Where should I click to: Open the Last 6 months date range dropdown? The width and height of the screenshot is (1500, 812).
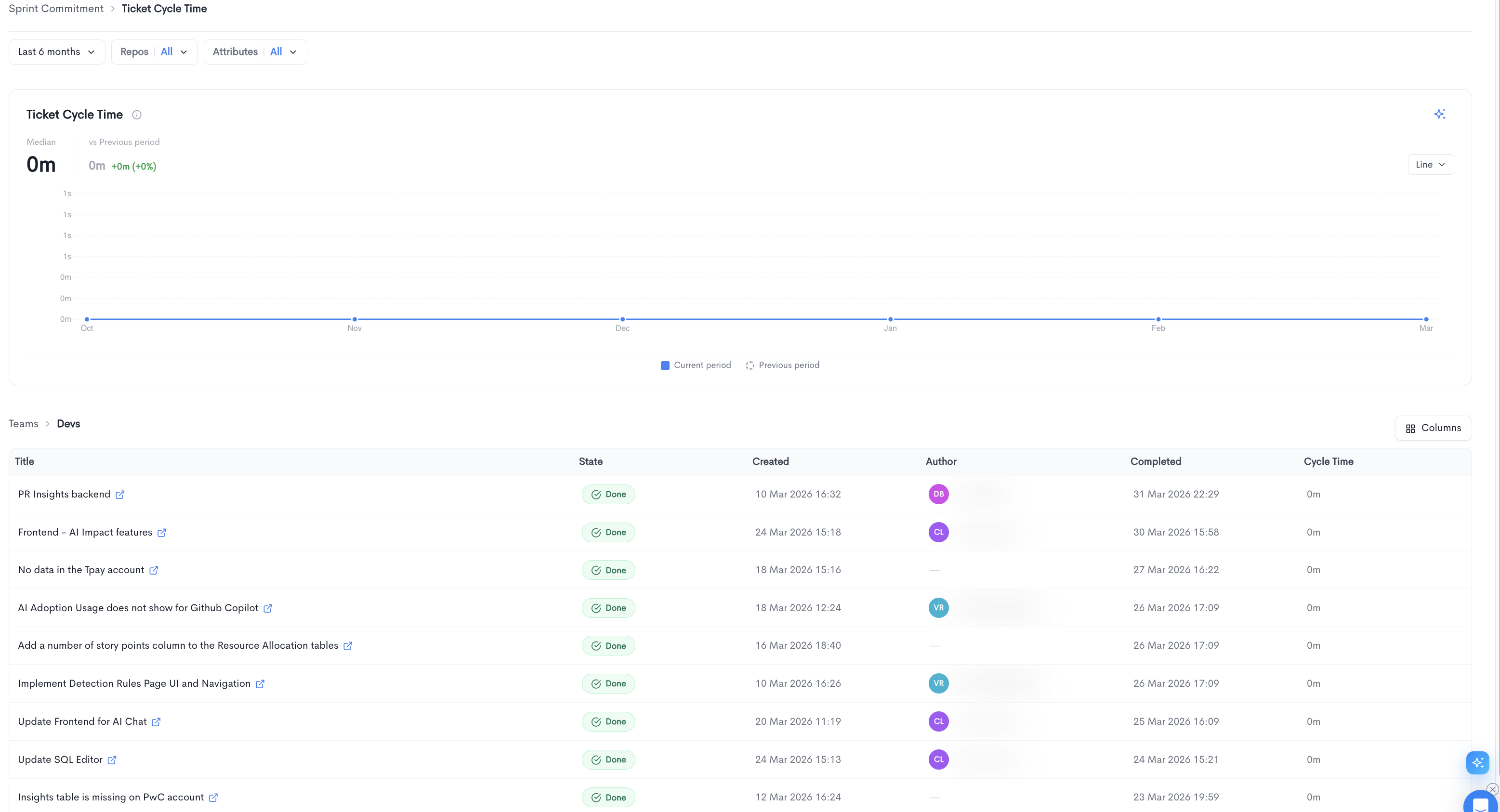pos(56,52)
